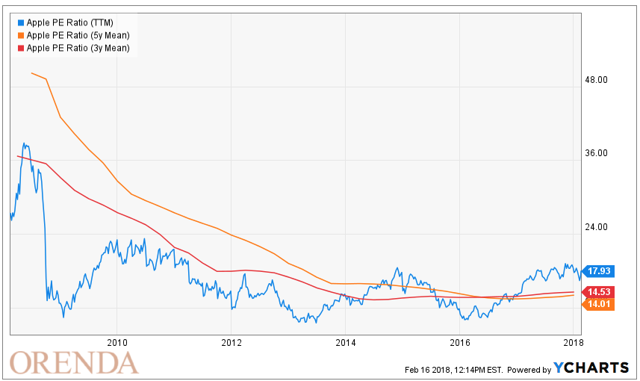Screen dimensions: 640x381
Task: Select the 'Apple PE Ratio (5y Mean)' legend label
Action: tap(78, 36)
